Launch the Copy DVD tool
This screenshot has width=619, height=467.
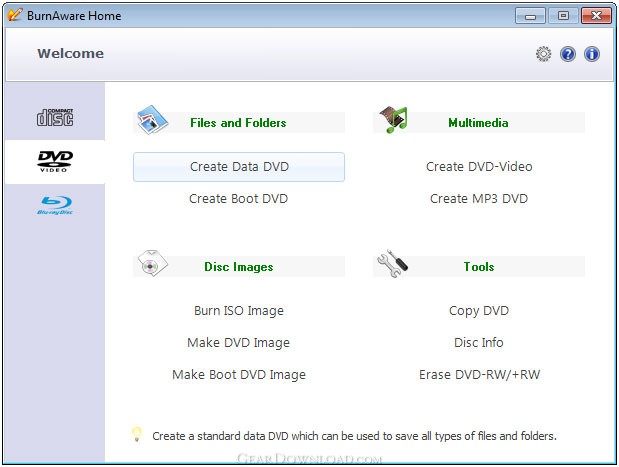[479, 311]
